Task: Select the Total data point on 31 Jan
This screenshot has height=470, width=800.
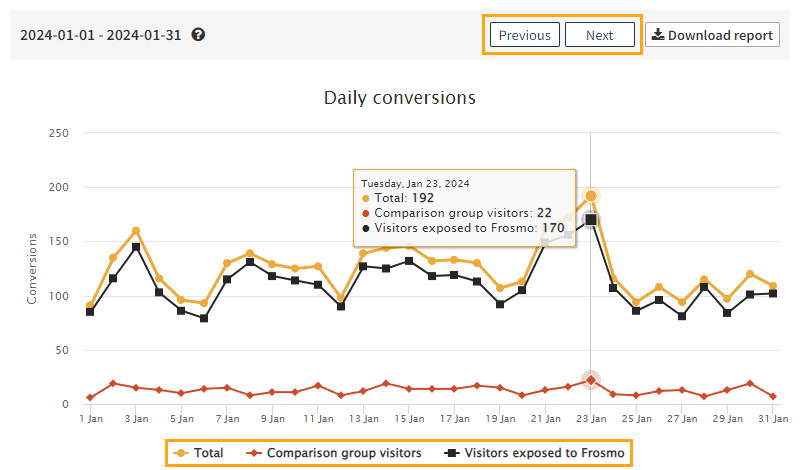Action: coord(772,286)
